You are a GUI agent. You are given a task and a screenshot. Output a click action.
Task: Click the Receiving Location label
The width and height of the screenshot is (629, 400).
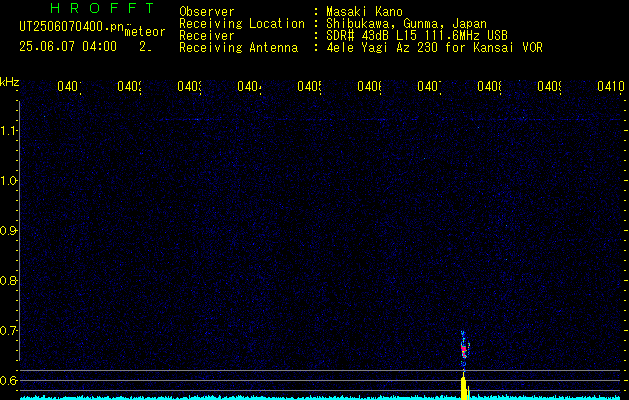(242, 24)
